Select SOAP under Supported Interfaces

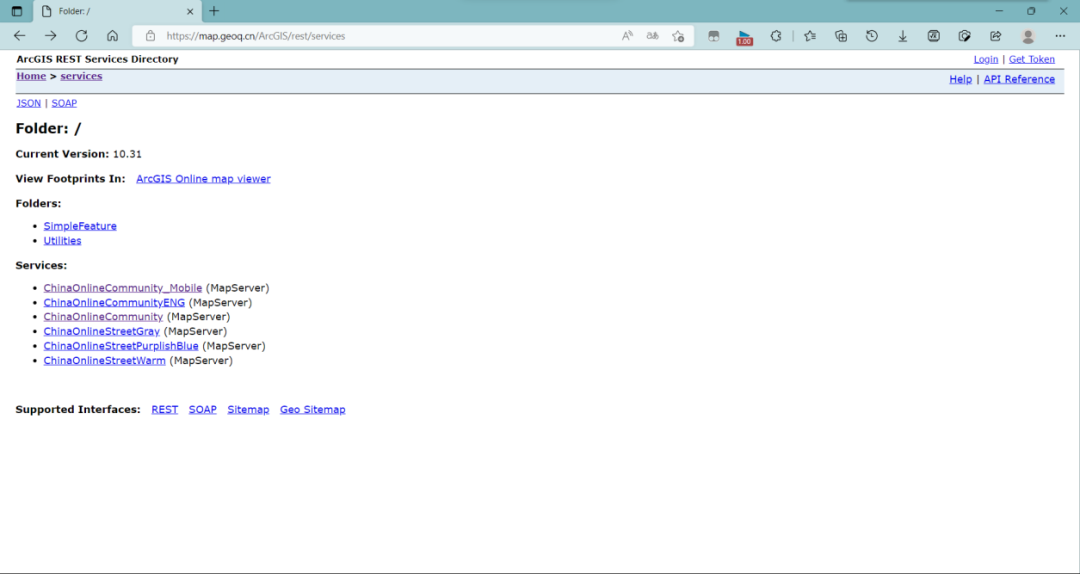202,409
